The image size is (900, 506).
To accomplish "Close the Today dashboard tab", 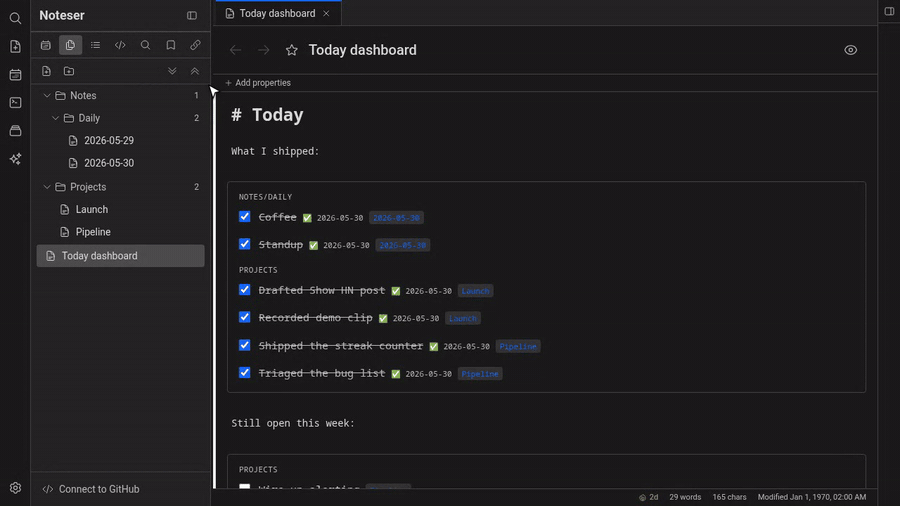I will click(x=326, y=13).
